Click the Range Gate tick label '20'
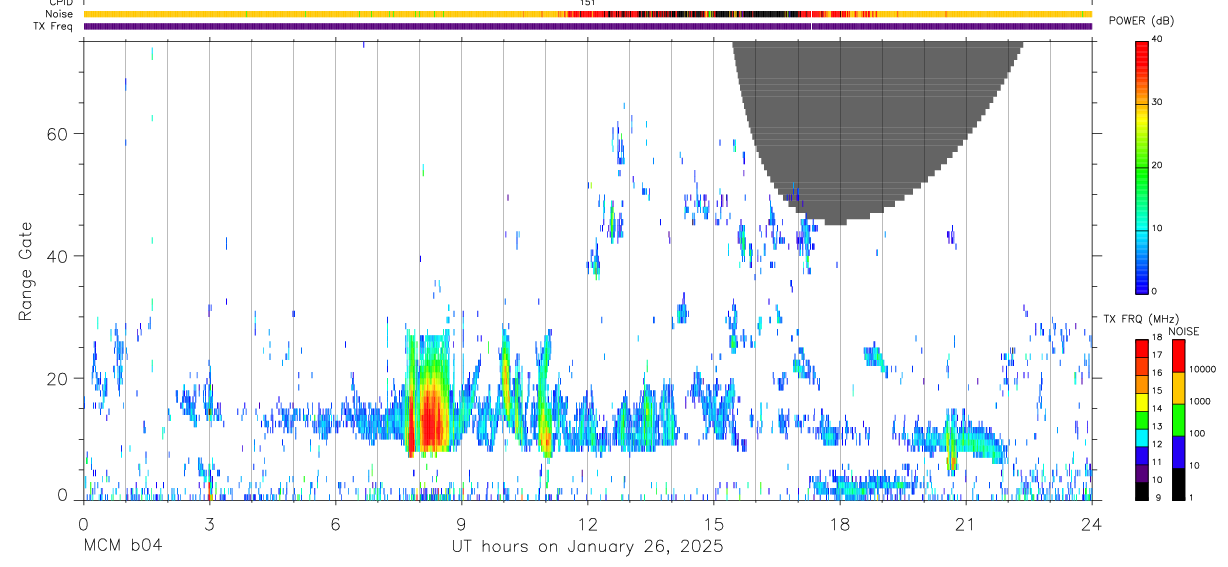 (x=56, y=378)
